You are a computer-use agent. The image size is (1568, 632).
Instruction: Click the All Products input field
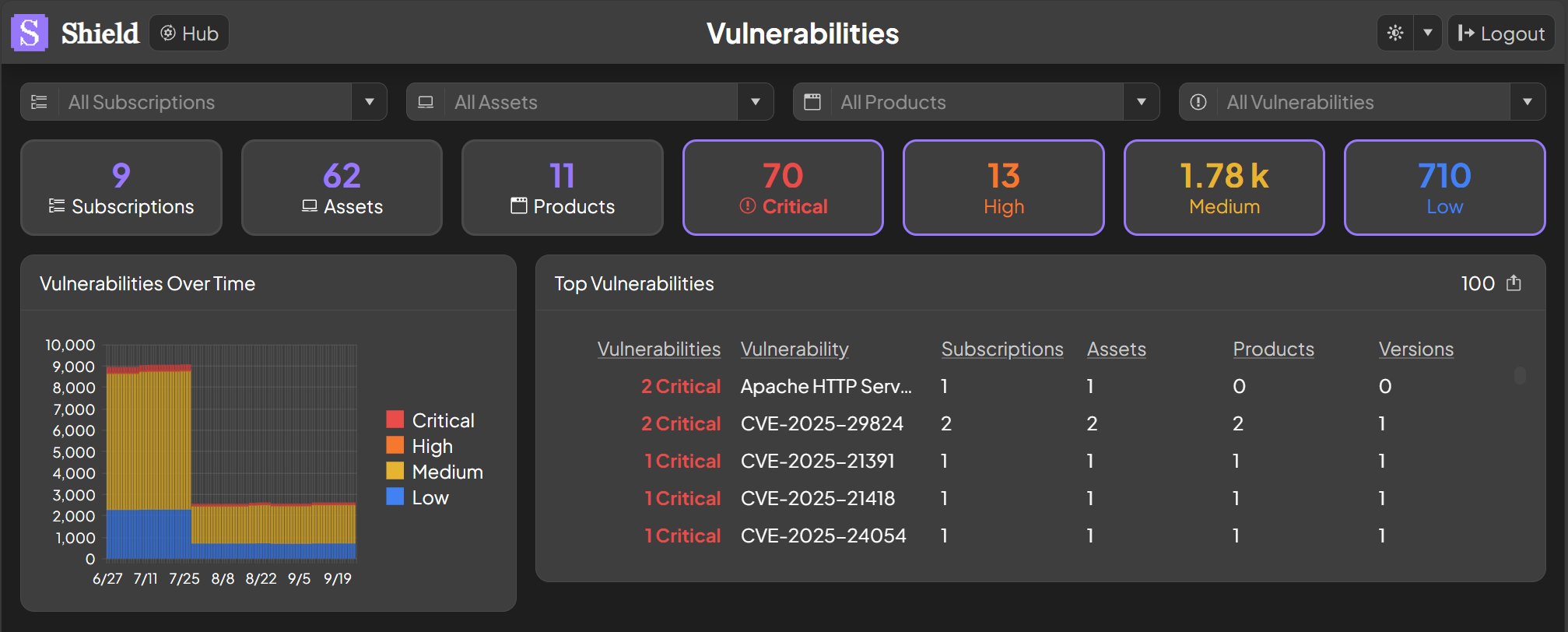tap(977, 102)
